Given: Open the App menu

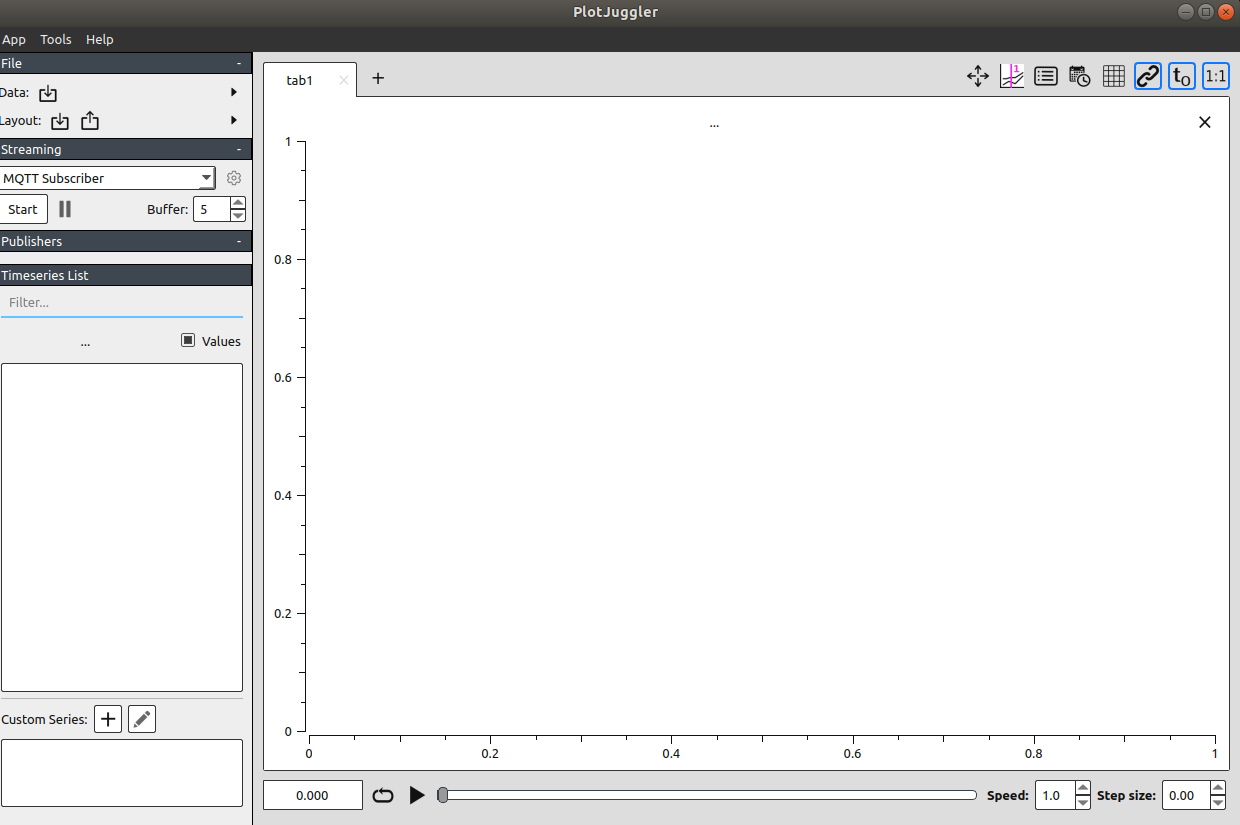Looking at the screenshot, I should [x=14, y=39].
